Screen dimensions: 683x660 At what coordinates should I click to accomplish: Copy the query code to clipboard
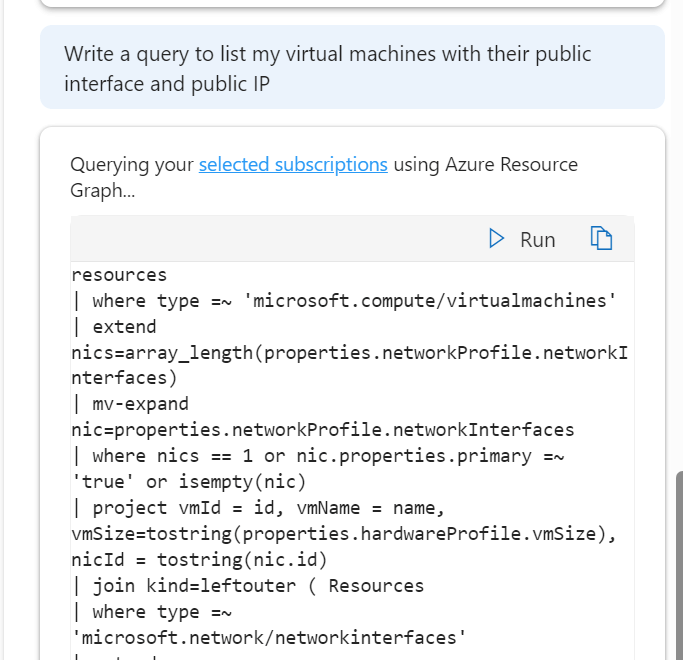[600, 239]
